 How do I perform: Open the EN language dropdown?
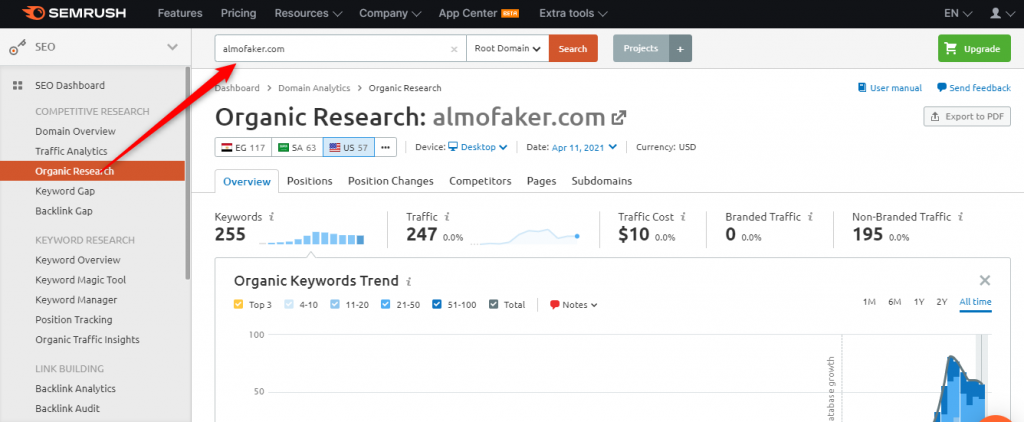click(958, 13)
